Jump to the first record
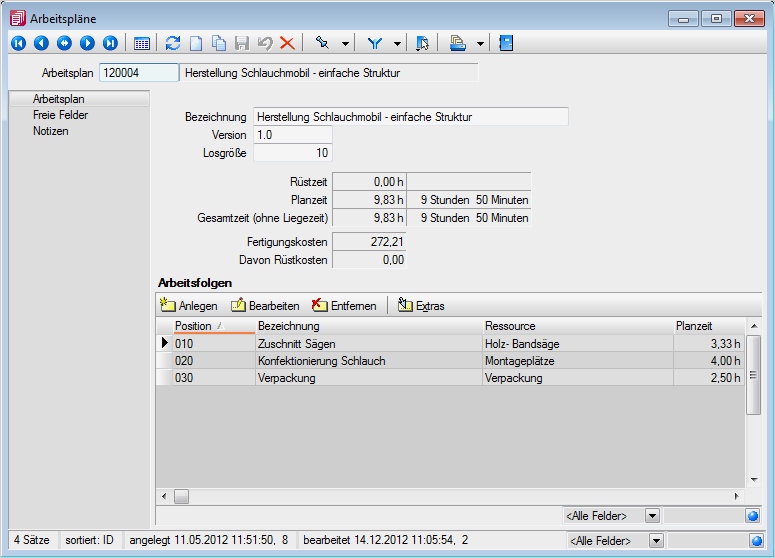775x558 pixels. 18,43
